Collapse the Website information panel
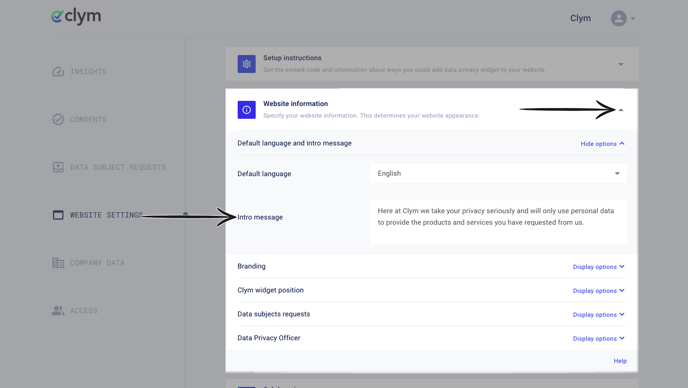This screenshot has width=688, height=388. [x=621, y=110]
